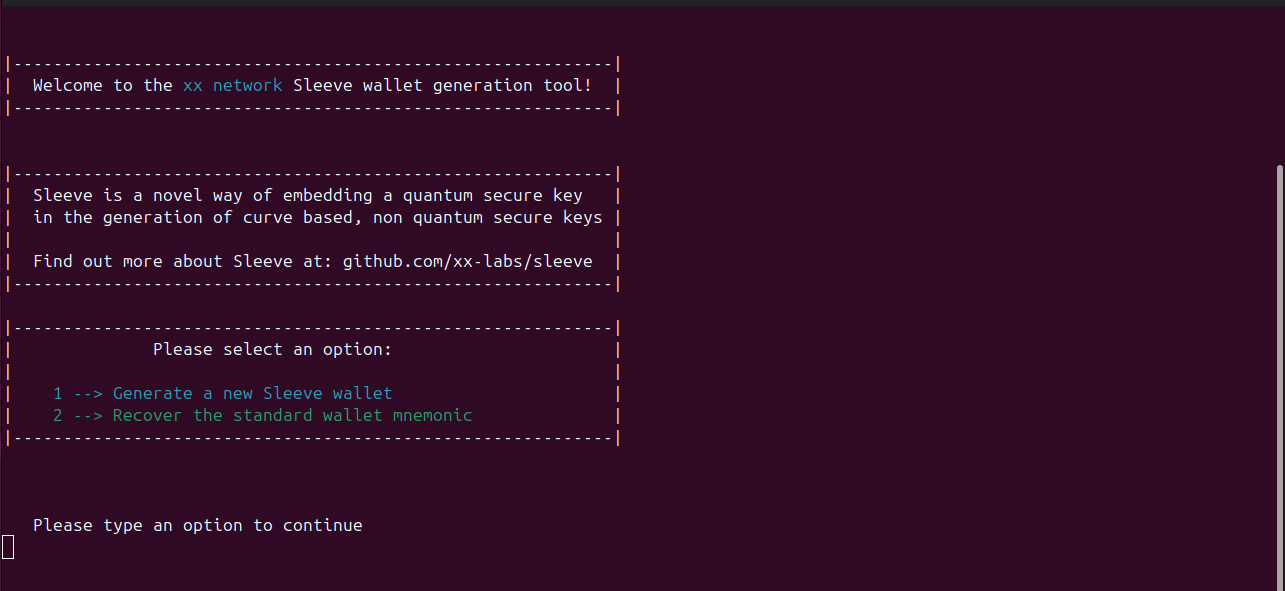Click the number 2 beside the Recover option
Viewport: 1285px width, 591px height.
pyautogui.click(x=58, y=416)
